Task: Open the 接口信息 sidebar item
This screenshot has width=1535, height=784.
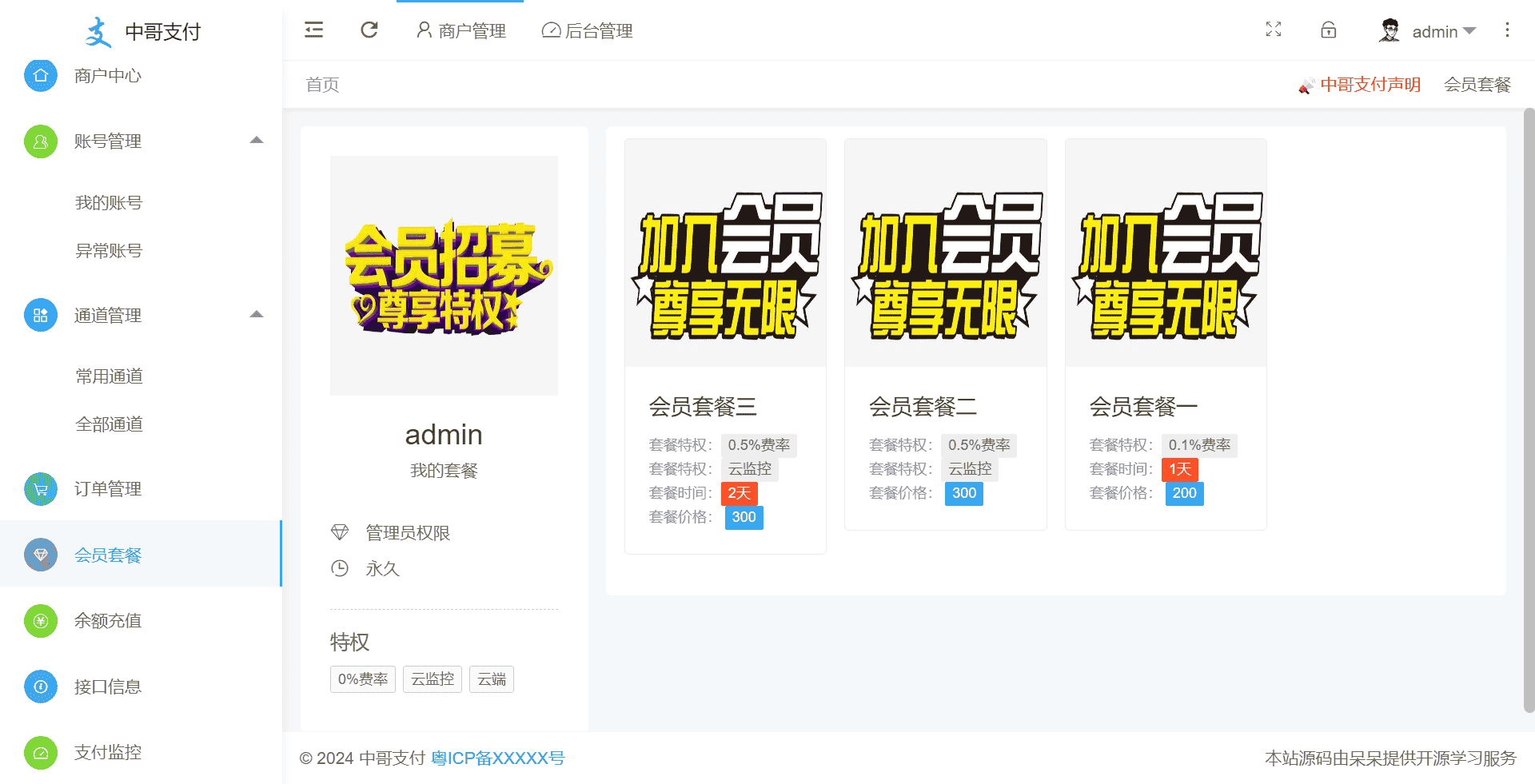Action: click(x=107, y=687)
